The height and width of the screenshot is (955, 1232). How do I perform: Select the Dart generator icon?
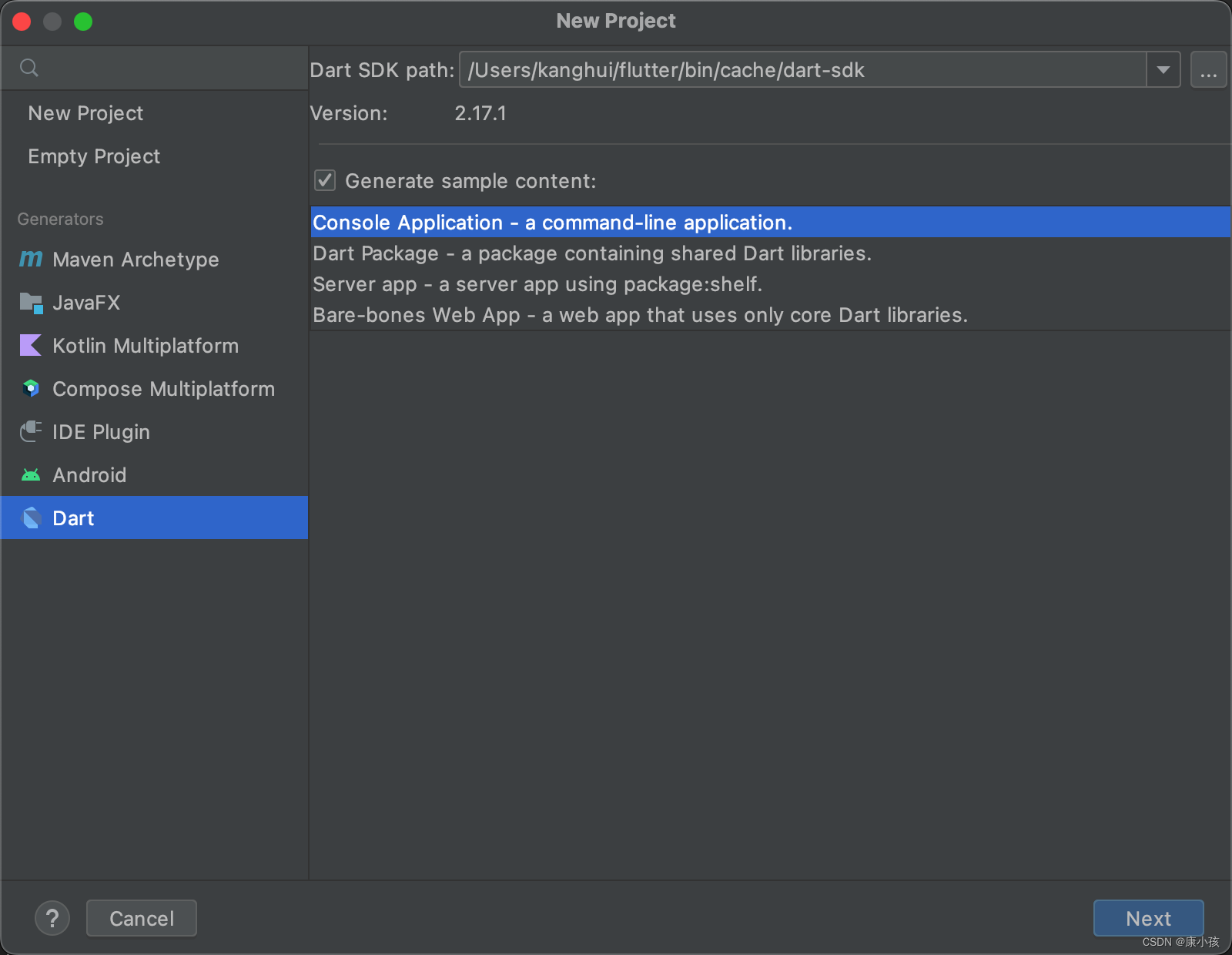pyautogui.click(x=32, y=518)
